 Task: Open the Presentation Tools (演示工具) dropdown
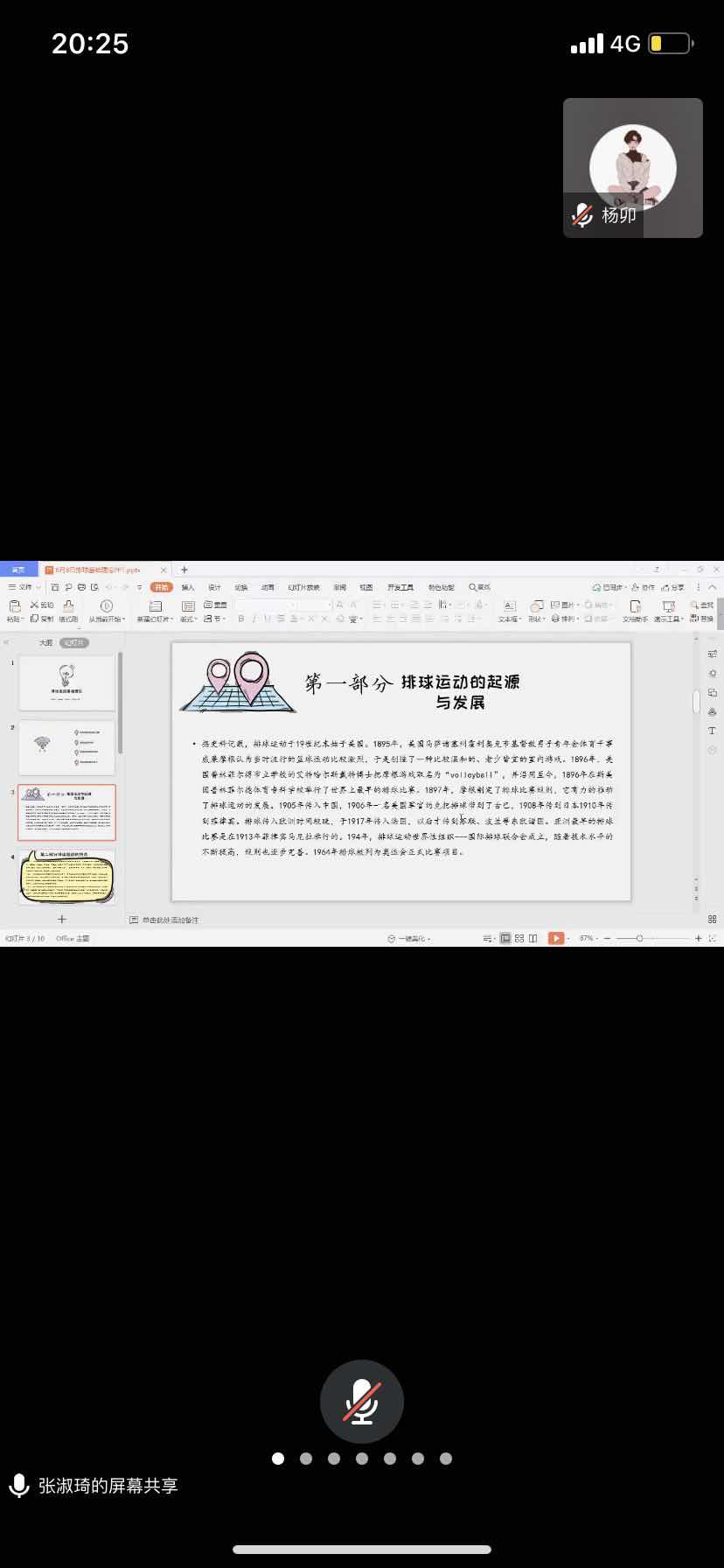click(668, 619)
